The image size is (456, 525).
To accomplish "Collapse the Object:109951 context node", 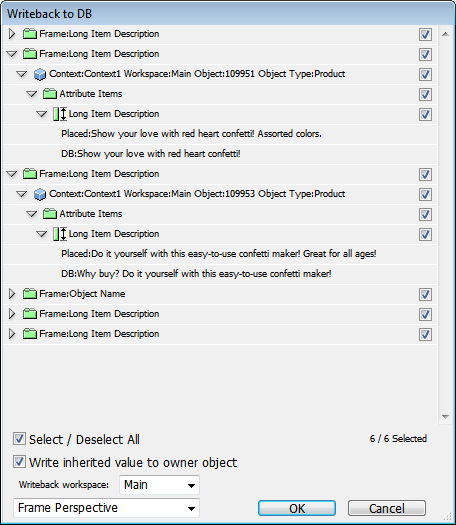I will [x=22, y=74].
